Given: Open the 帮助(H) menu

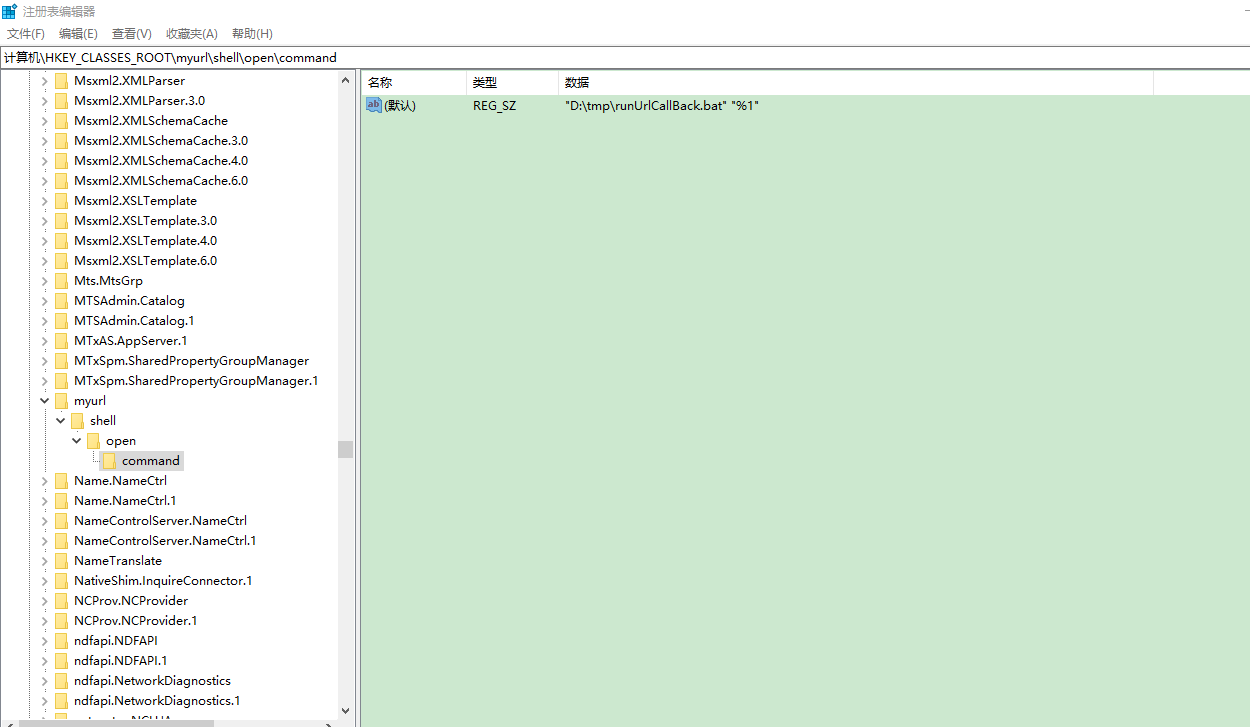Looking at the screenshot, I should (x=252, y=34).
